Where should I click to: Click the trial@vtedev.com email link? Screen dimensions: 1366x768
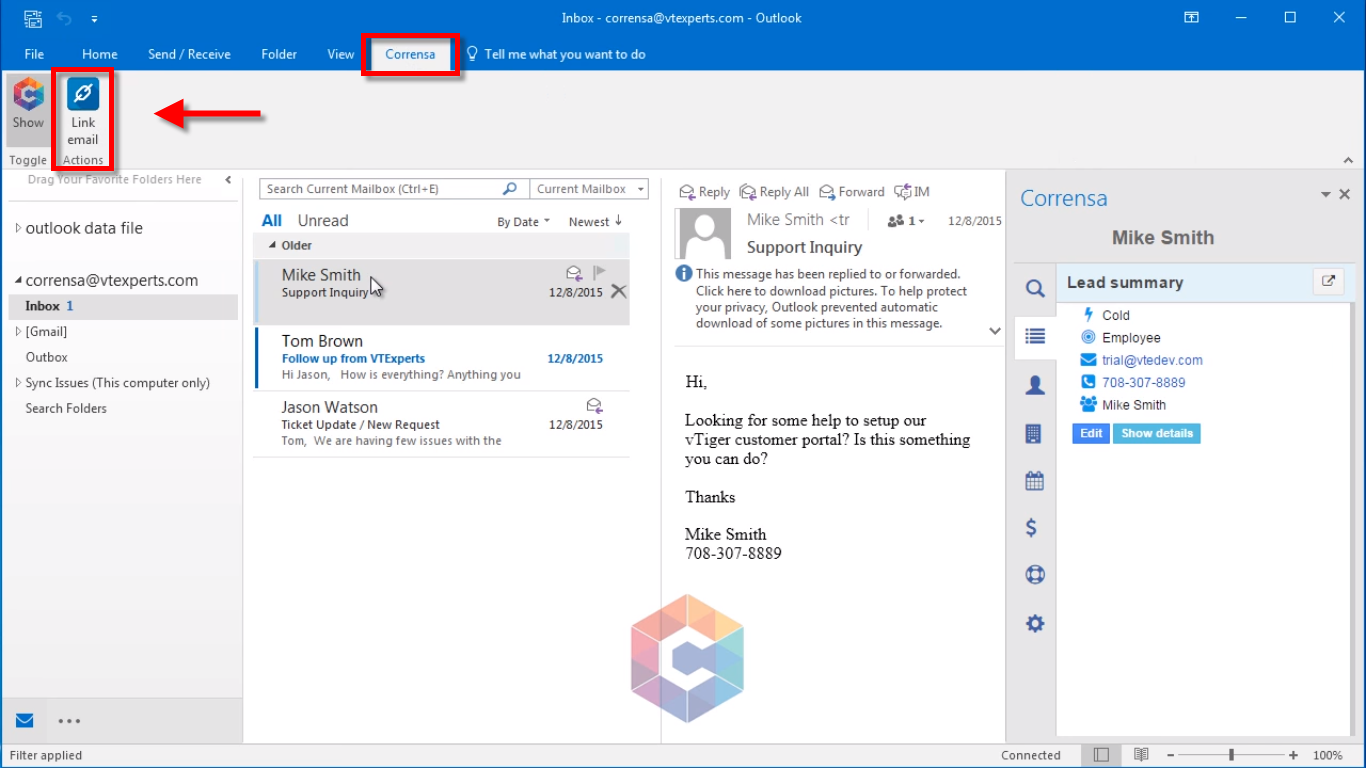(1152, 360)
